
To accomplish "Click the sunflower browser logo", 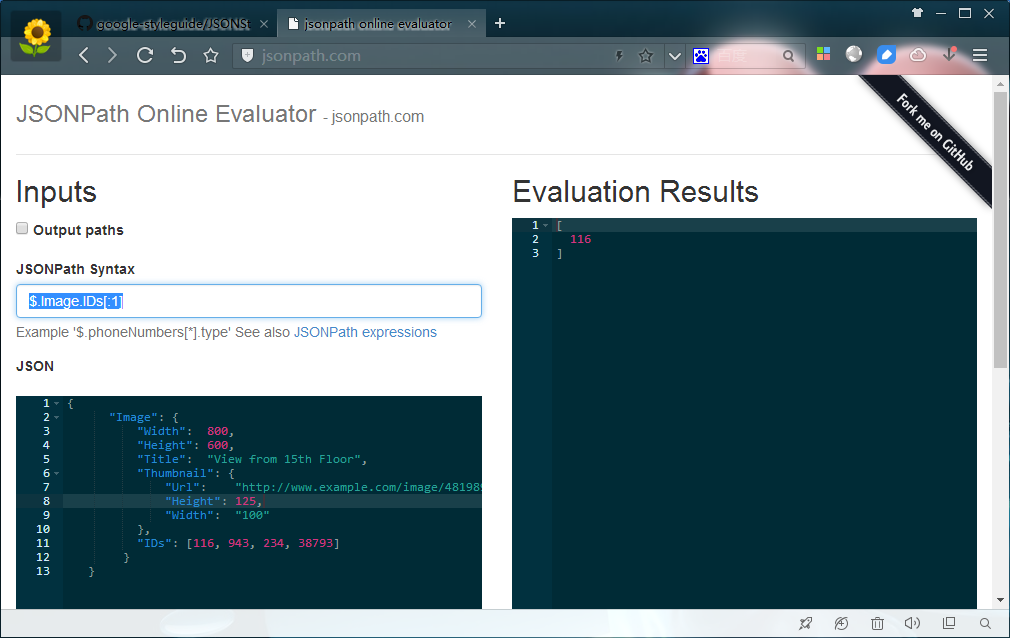I will pyautogui.click(x=36, y=36).
